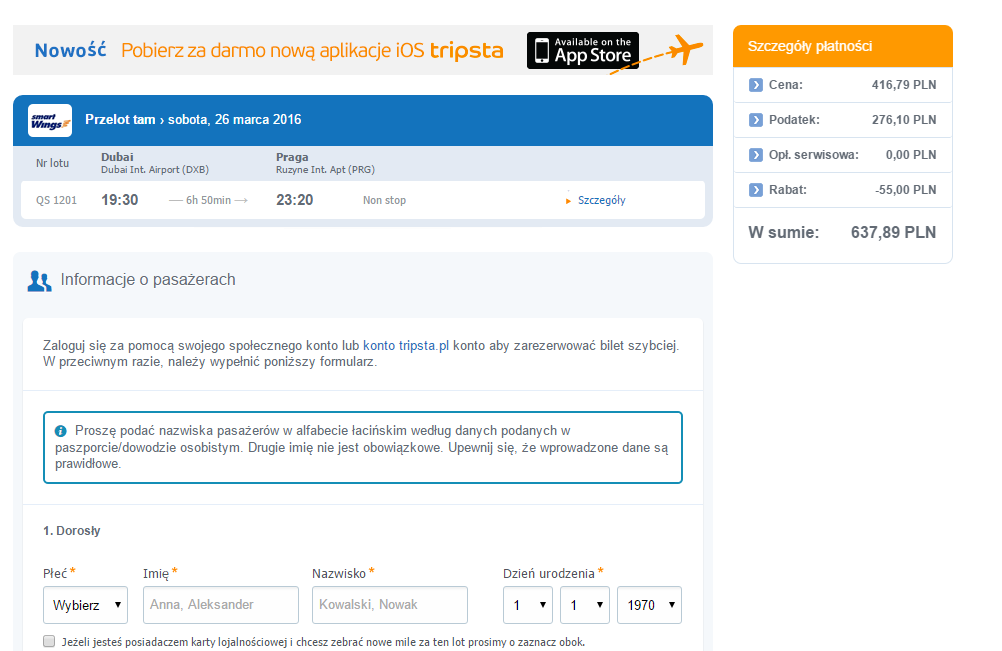Click the total 637,89 PLN
The width and height of the screenshot is (1002, 651).
pos(893,233)
